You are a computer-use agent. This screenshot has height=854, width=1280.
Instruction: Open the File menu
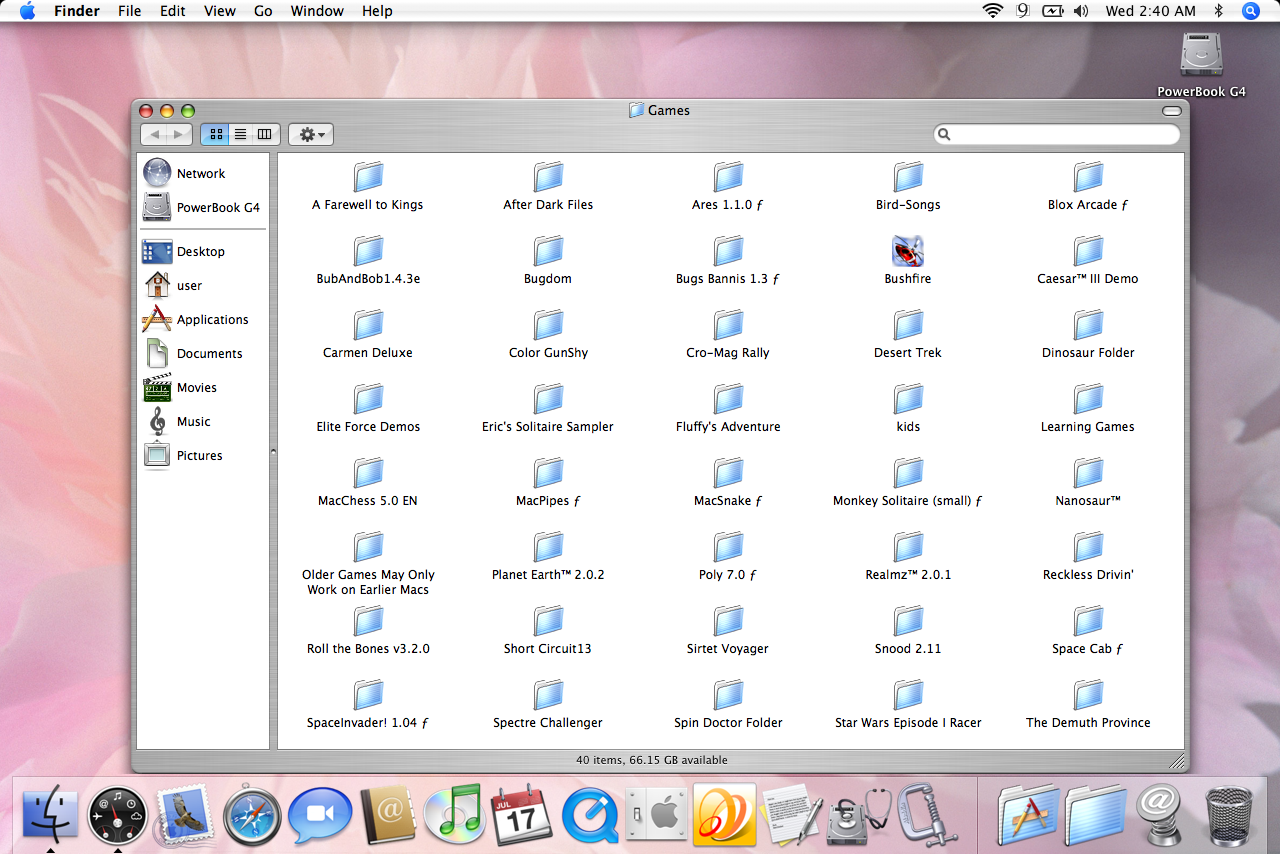(129, 11)
